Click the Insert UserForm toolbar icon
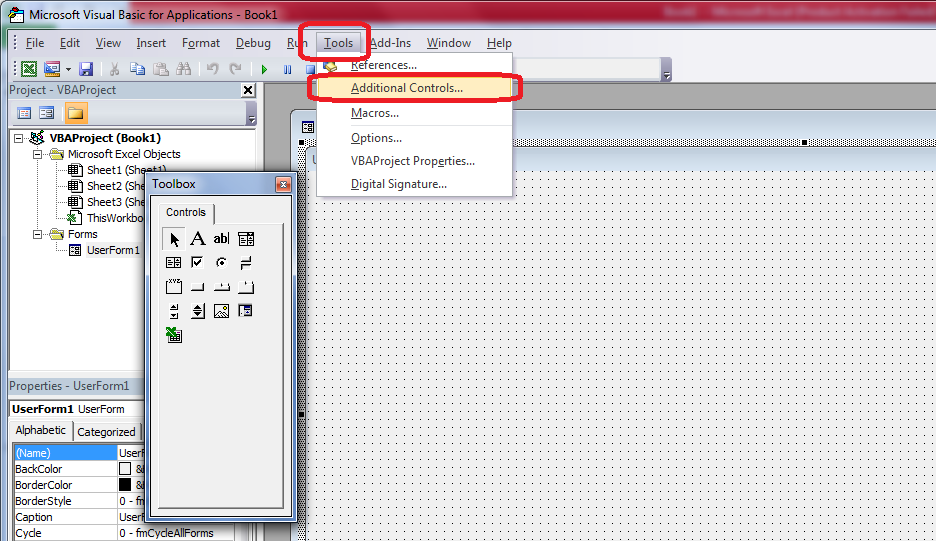Screen dimensions: 936x541 52,69
